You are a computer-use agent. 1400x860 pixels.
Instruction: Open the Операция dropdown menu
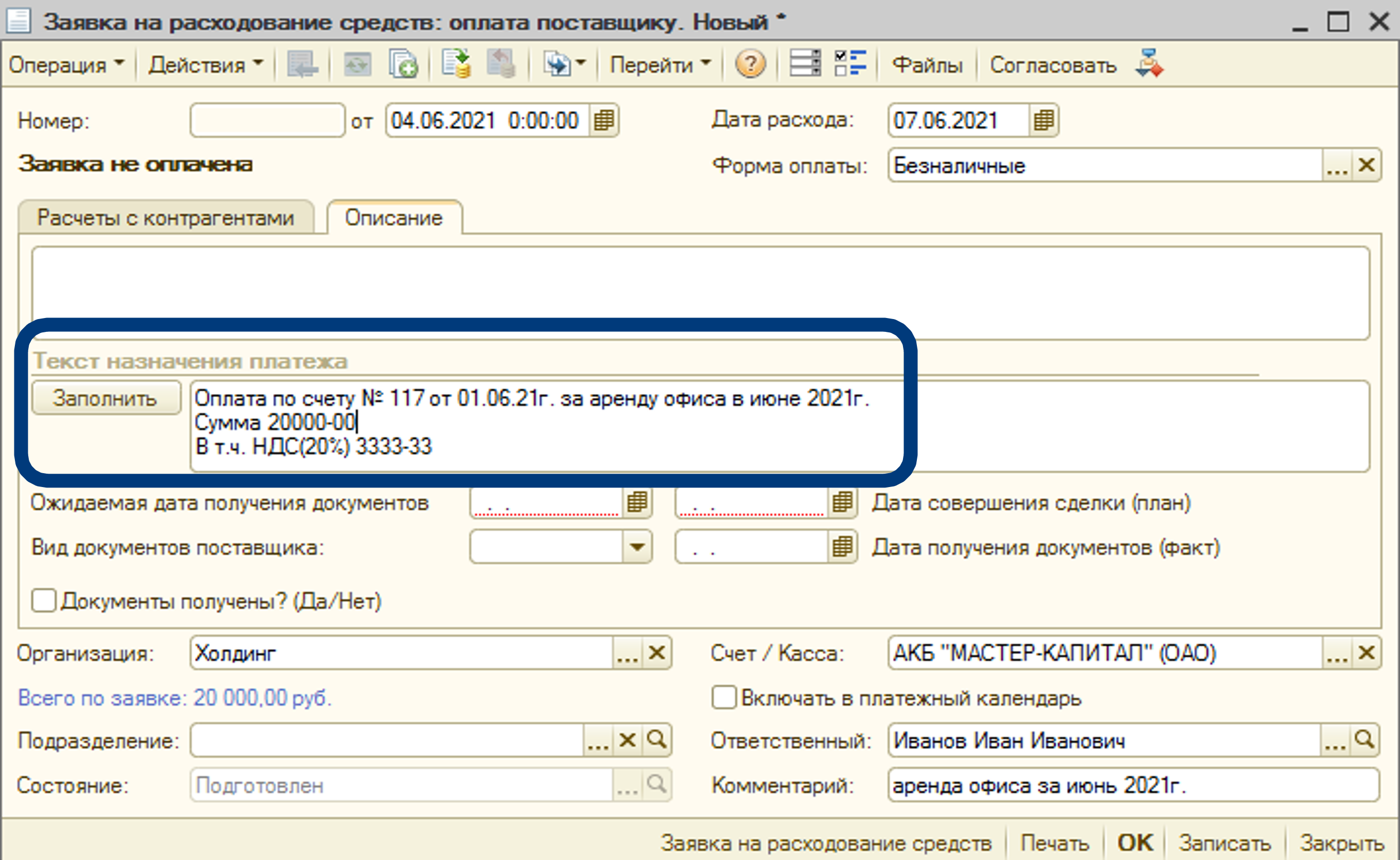(66, 65)
